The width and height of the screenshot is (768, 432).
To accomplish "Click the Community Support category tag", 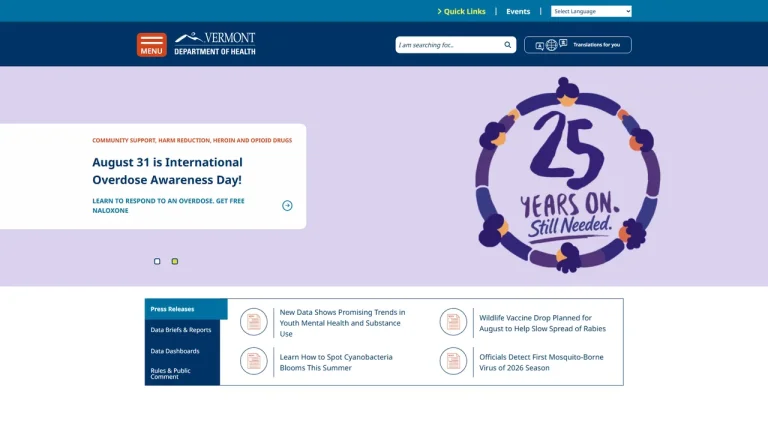I will coord(124,141).
